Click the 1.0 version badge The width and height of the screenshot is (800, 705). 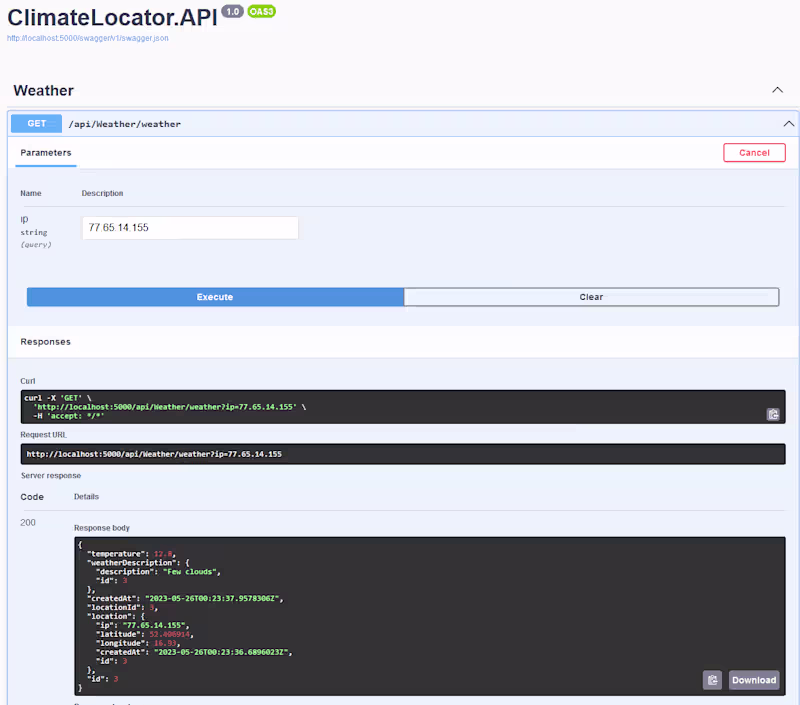coord(232,11)
